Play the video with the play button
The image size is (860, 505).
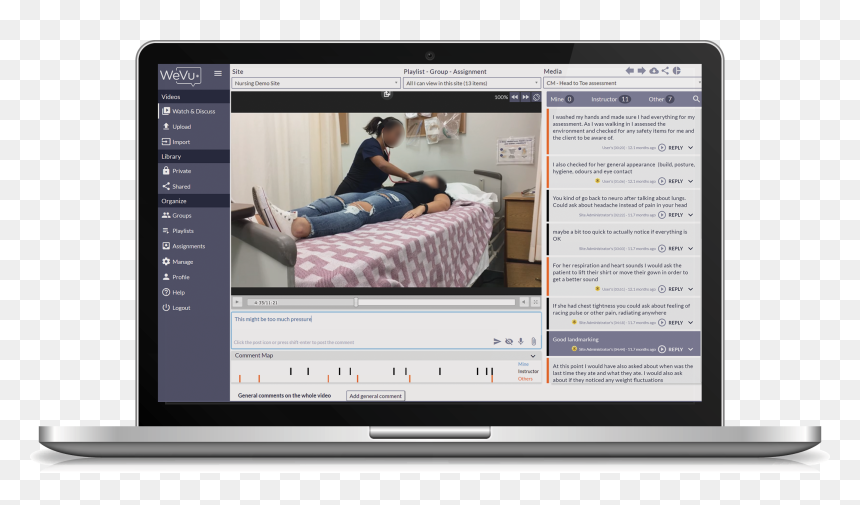(237, 302)
